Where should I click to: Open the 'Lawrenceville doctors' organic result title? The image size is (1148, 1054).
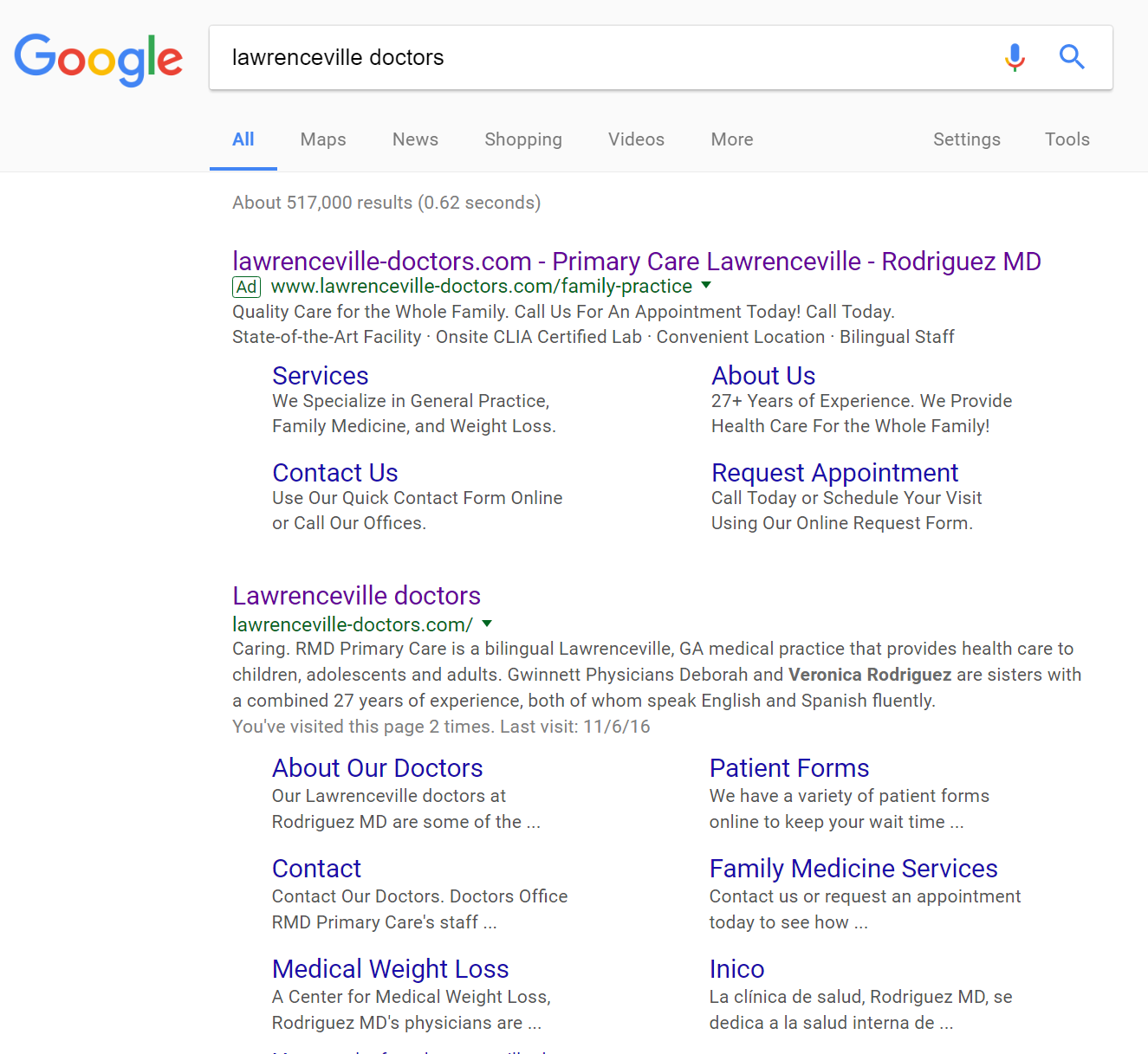click(x=356, y=596)
